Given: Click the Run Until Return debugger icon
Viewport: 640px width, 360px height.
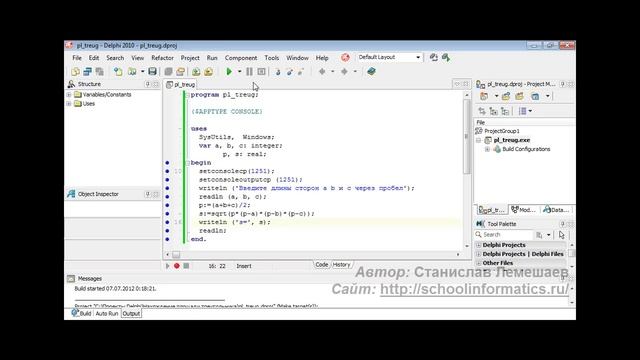Looking at the screenshot, I should (x=301, y=71).
